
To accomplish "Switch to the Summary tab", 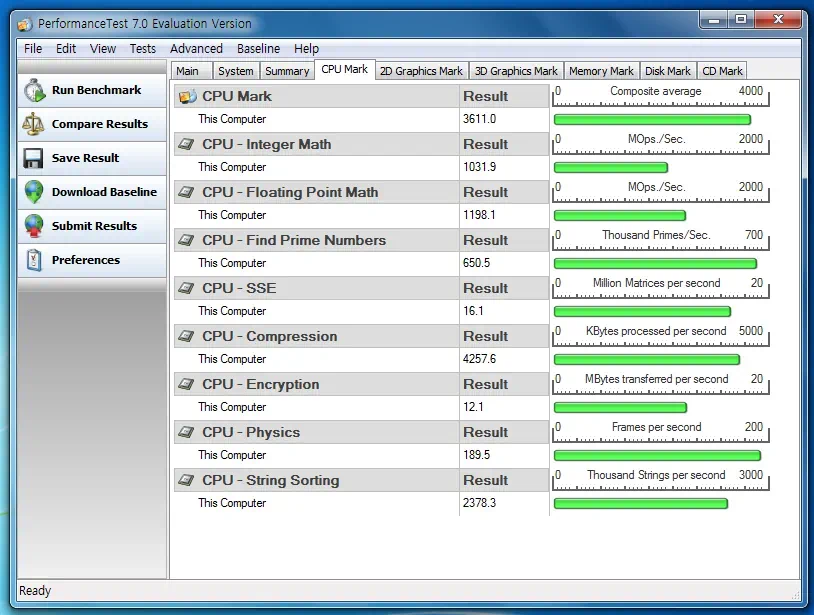I will pyautogui.click(x=287, y=70).
